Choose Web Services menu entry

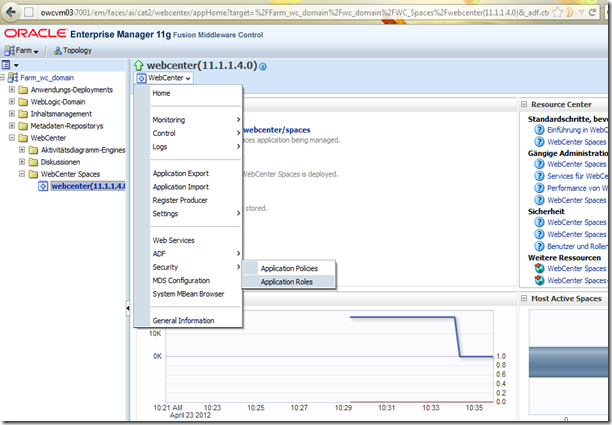(x=173, y=240)
